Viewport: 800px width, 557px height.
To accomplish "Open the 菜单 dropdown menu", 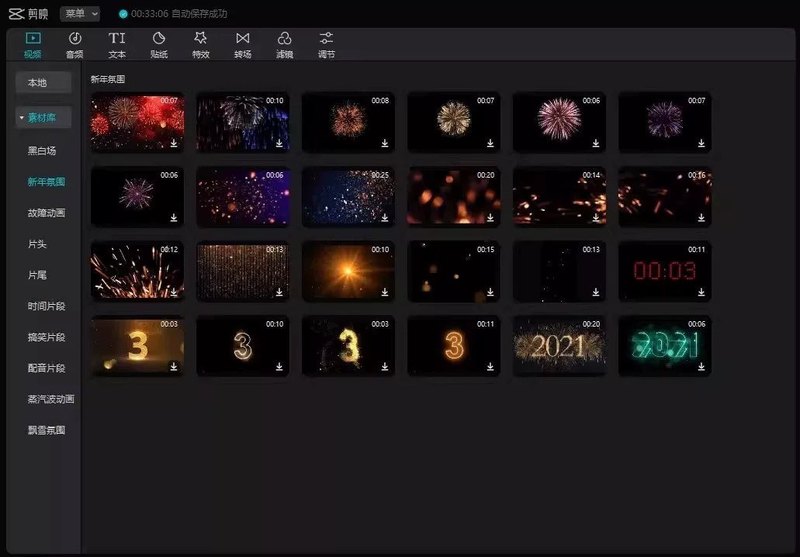I will pyautogui.click(x=80, y=14).
